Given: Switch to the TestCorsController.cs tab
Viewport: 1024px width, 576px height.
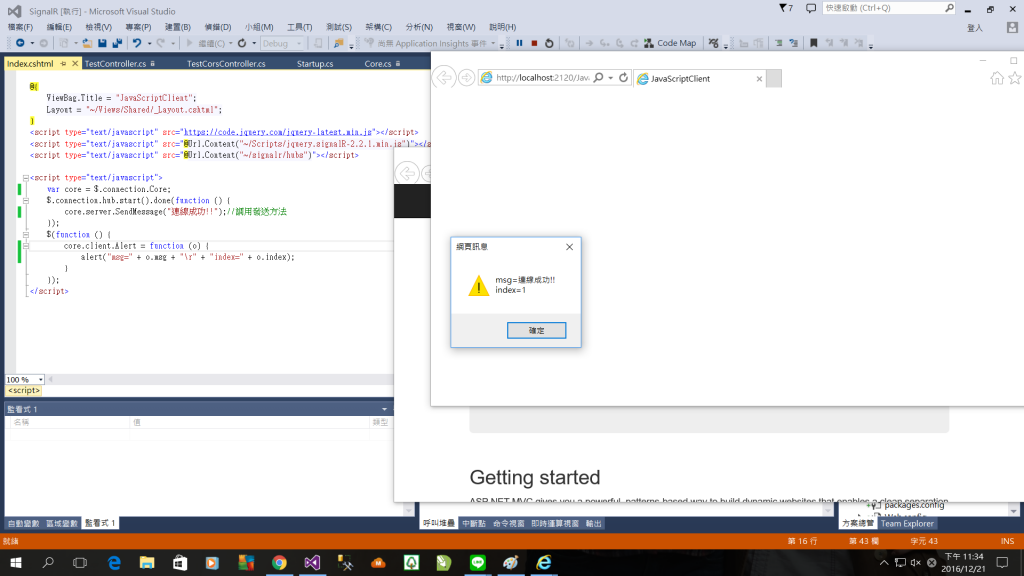Looking at the screenshot, I should pyautogui.click(x=226, y=64).
